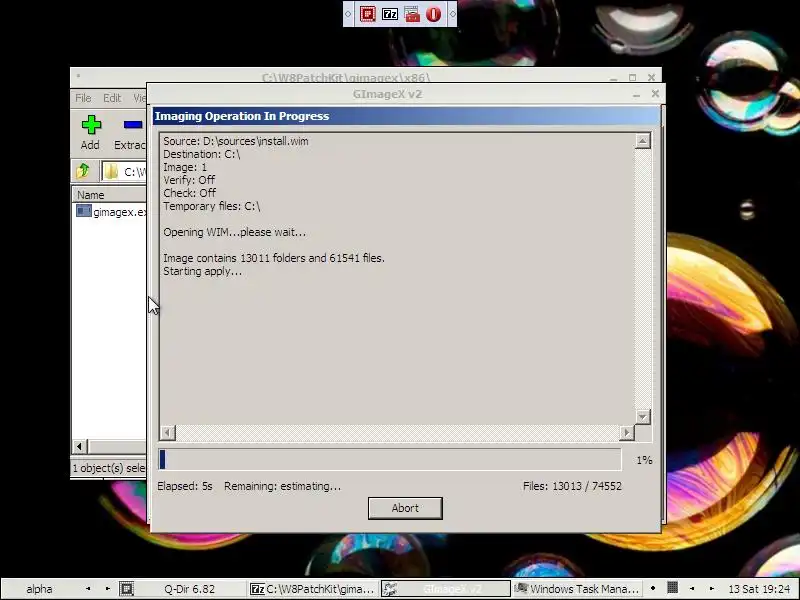The width and height of the screenshot is (800, 600).
Task: Launch 7-Zip from the top quick-launch bar
Action: pos(390,14)
